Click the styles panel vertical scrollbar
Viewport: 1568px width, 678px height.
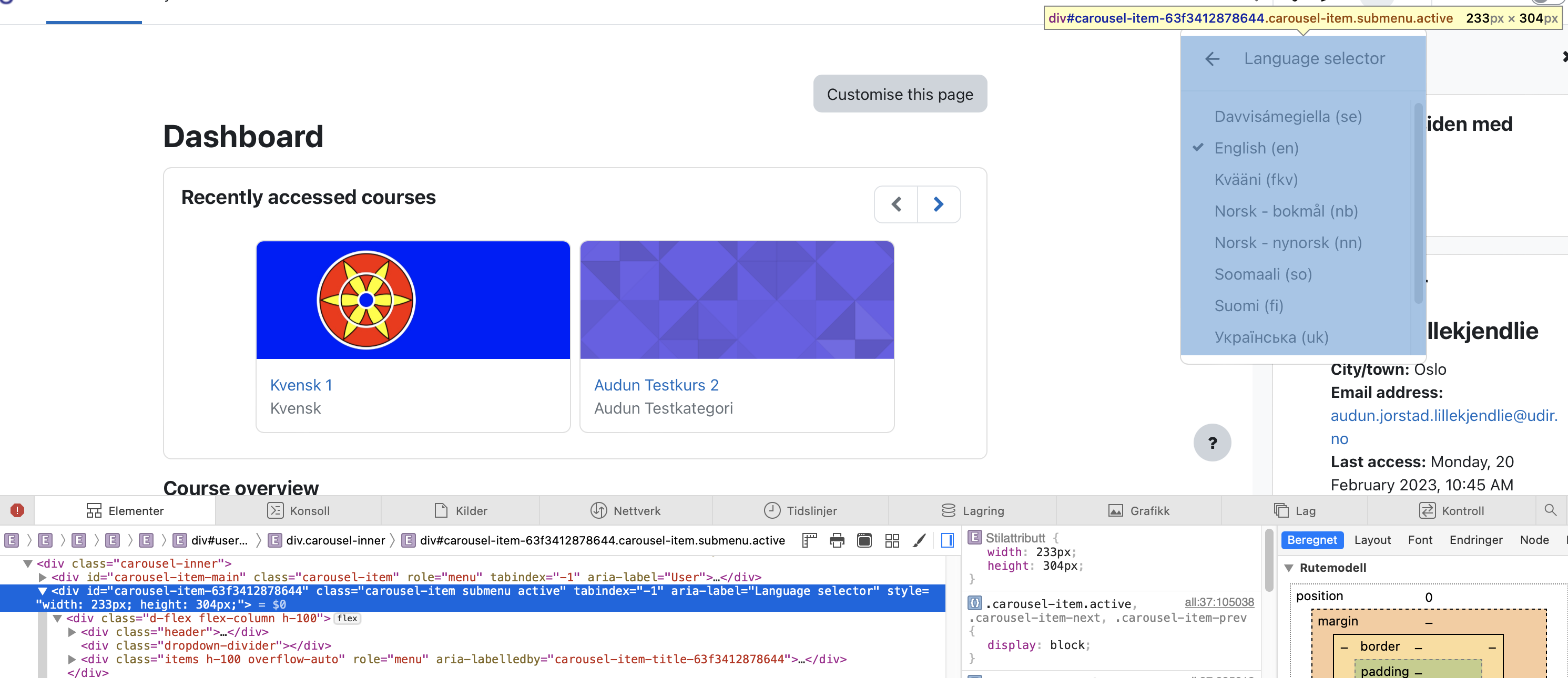tap(1269, 560)
